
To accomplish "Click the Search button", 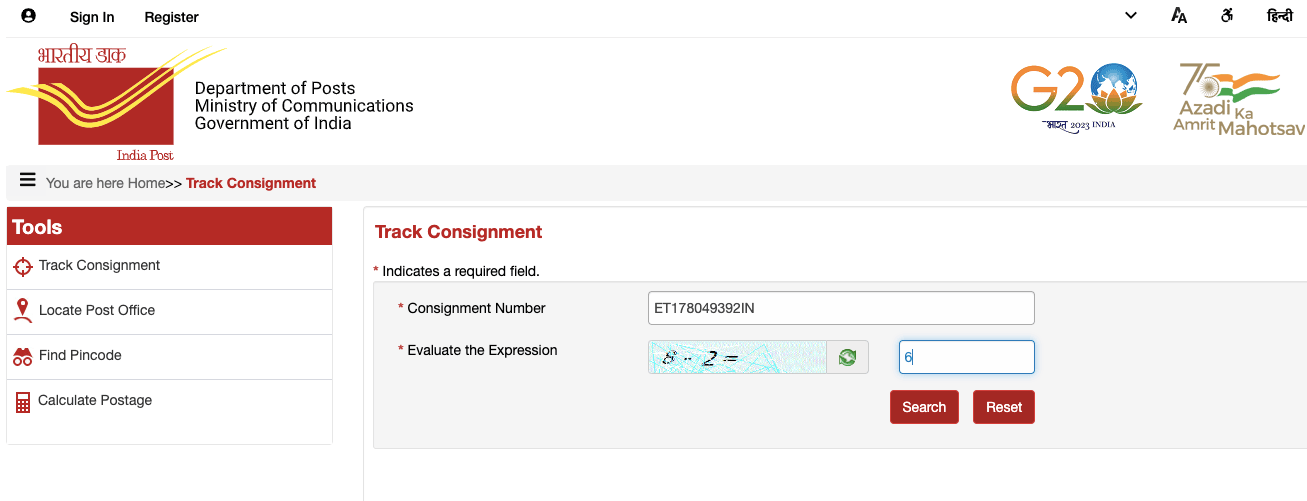I will [x=924, y=407].
